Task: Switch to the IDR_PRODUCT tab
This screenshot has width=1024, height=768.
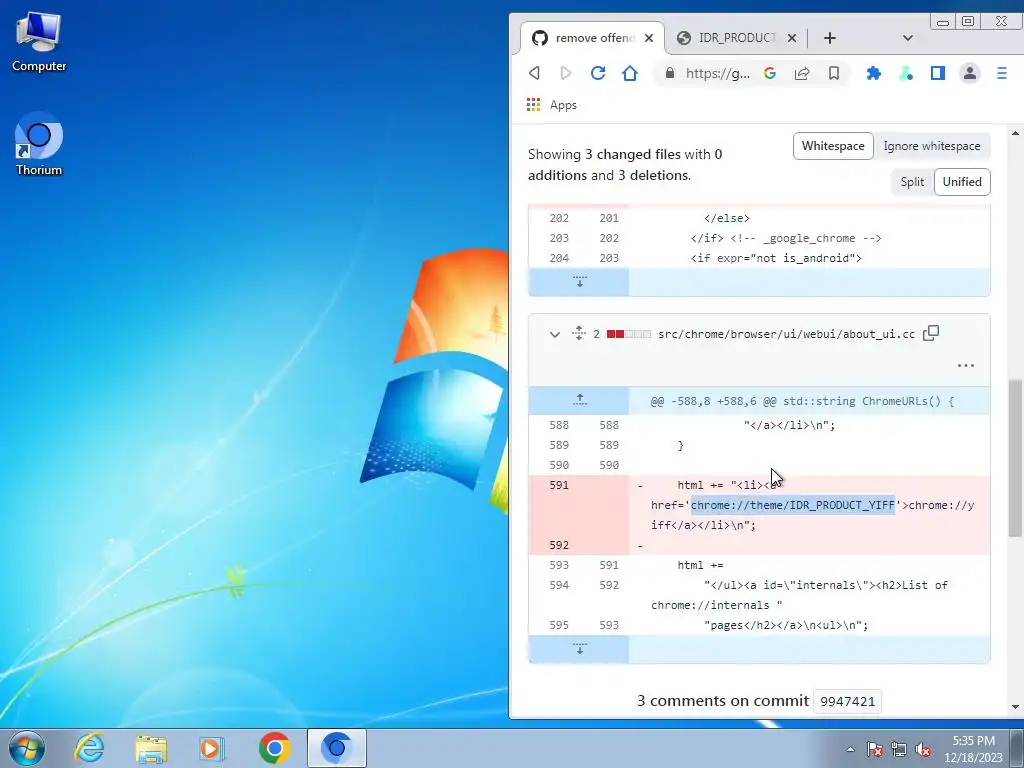Action: (x=737, y=38)
